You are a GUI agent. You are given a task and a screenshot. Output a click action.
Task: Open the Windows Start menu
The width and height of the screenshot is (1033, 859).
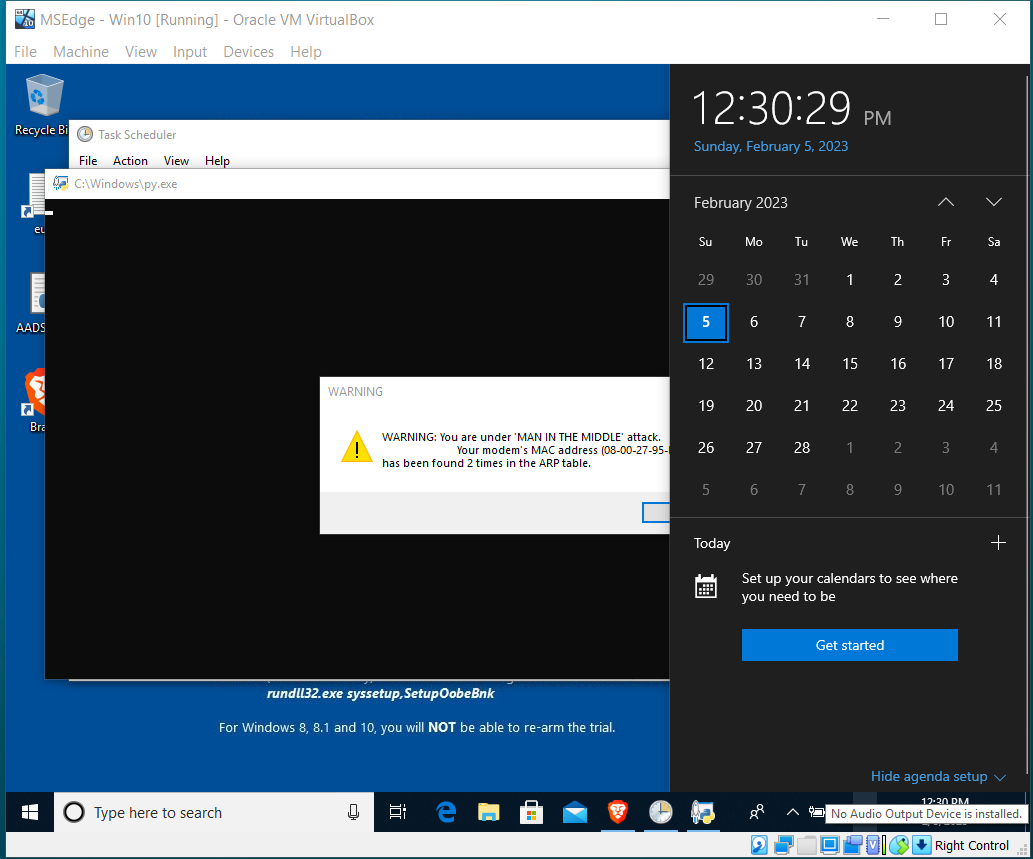tap(30, 812)
